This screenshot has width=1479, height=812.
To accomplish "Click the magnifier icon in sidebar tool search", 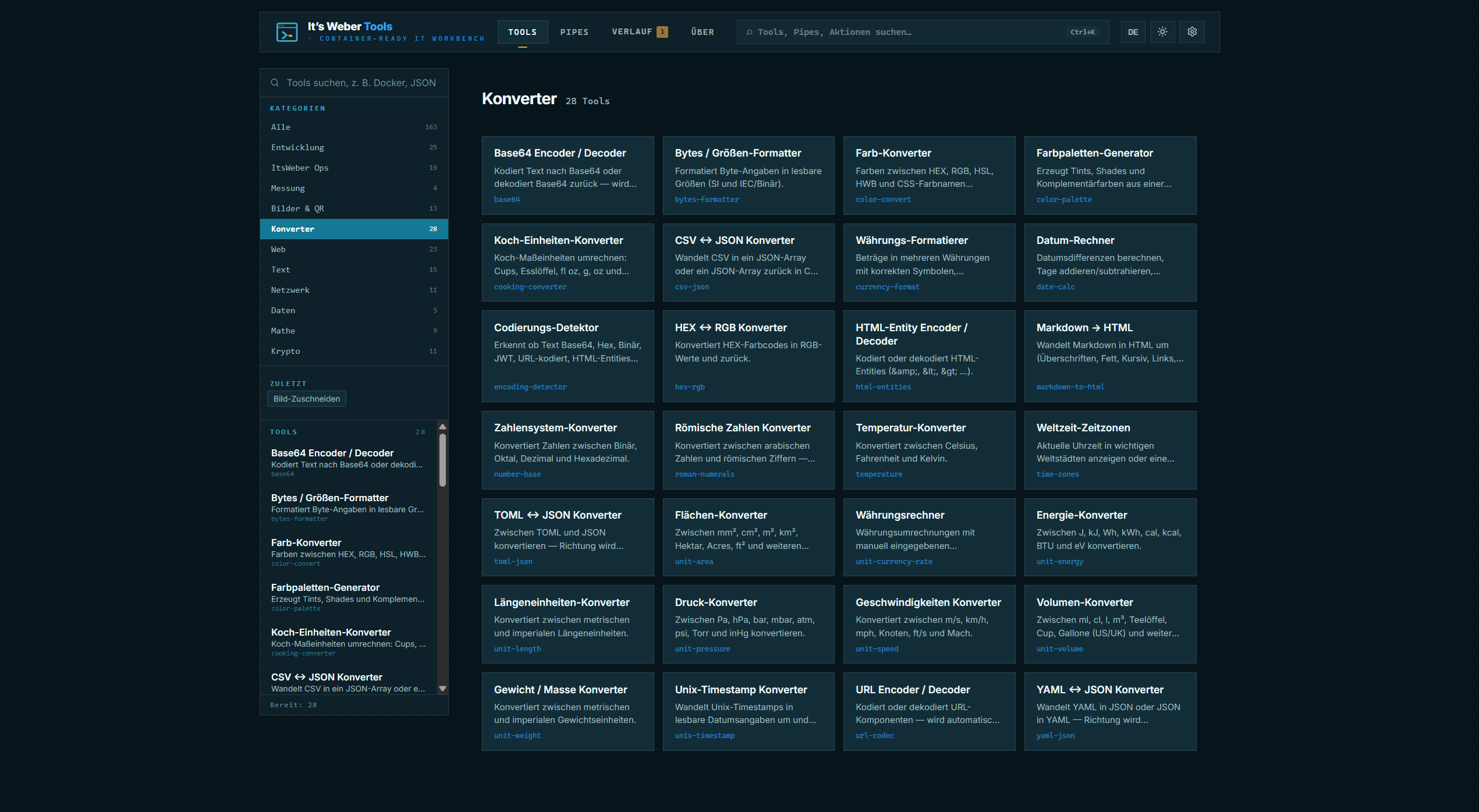I will (x=275, y=83).
